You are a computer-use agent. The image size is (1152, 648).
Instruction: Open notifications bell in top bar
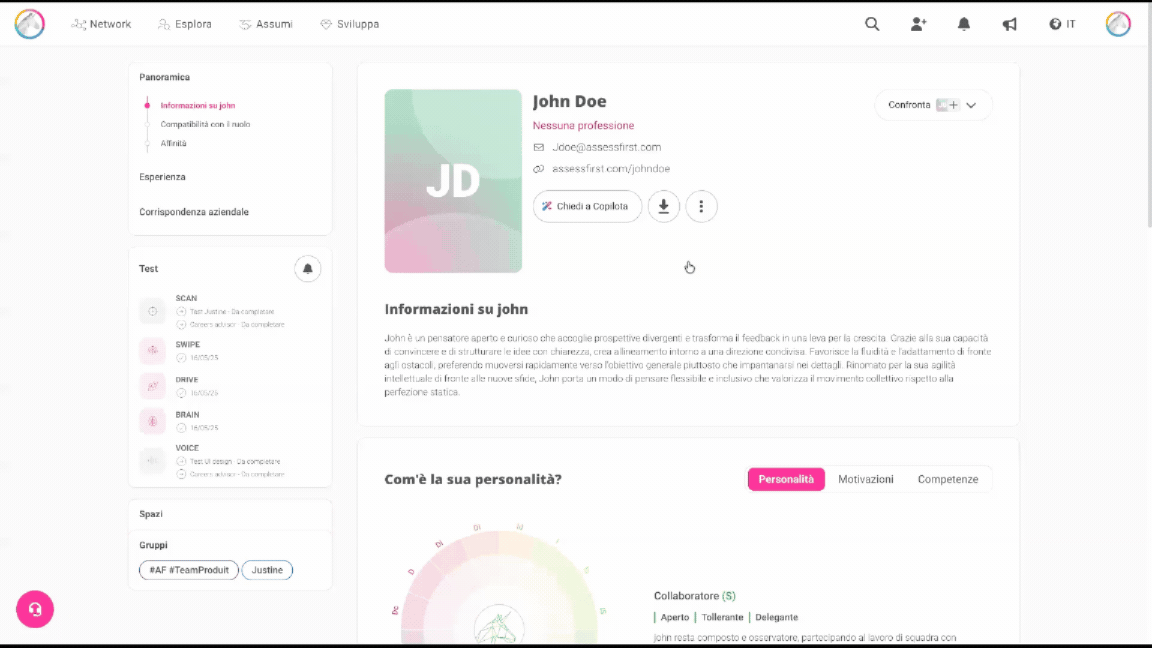point(964,24)
